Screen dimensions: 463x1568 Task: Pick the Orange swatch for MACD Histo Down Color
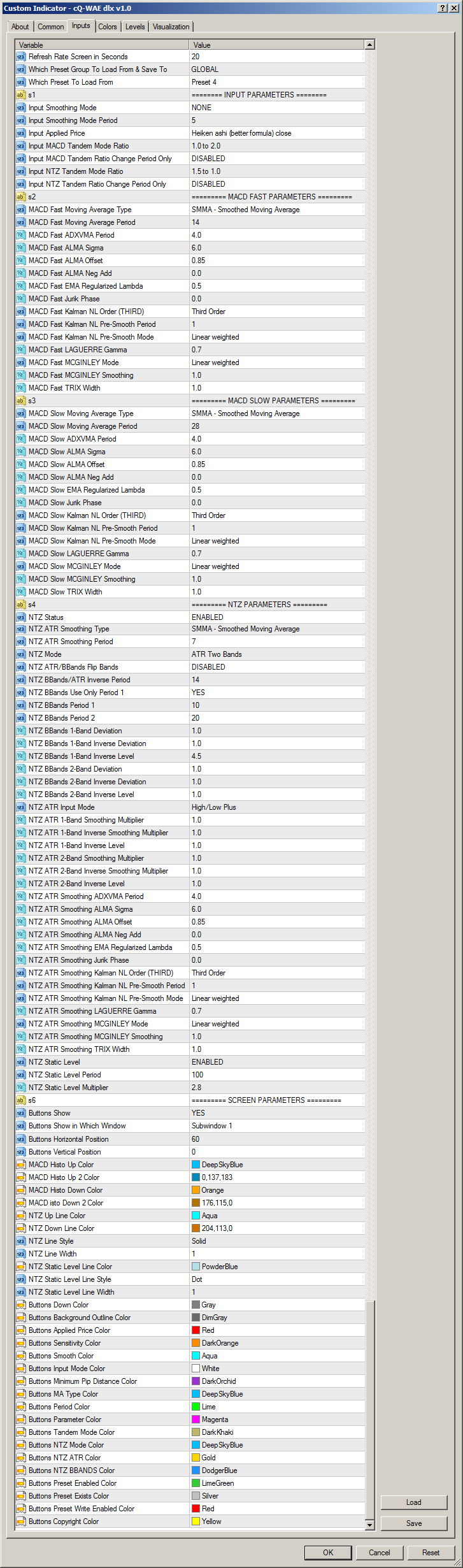click(x=196, y=1190)
